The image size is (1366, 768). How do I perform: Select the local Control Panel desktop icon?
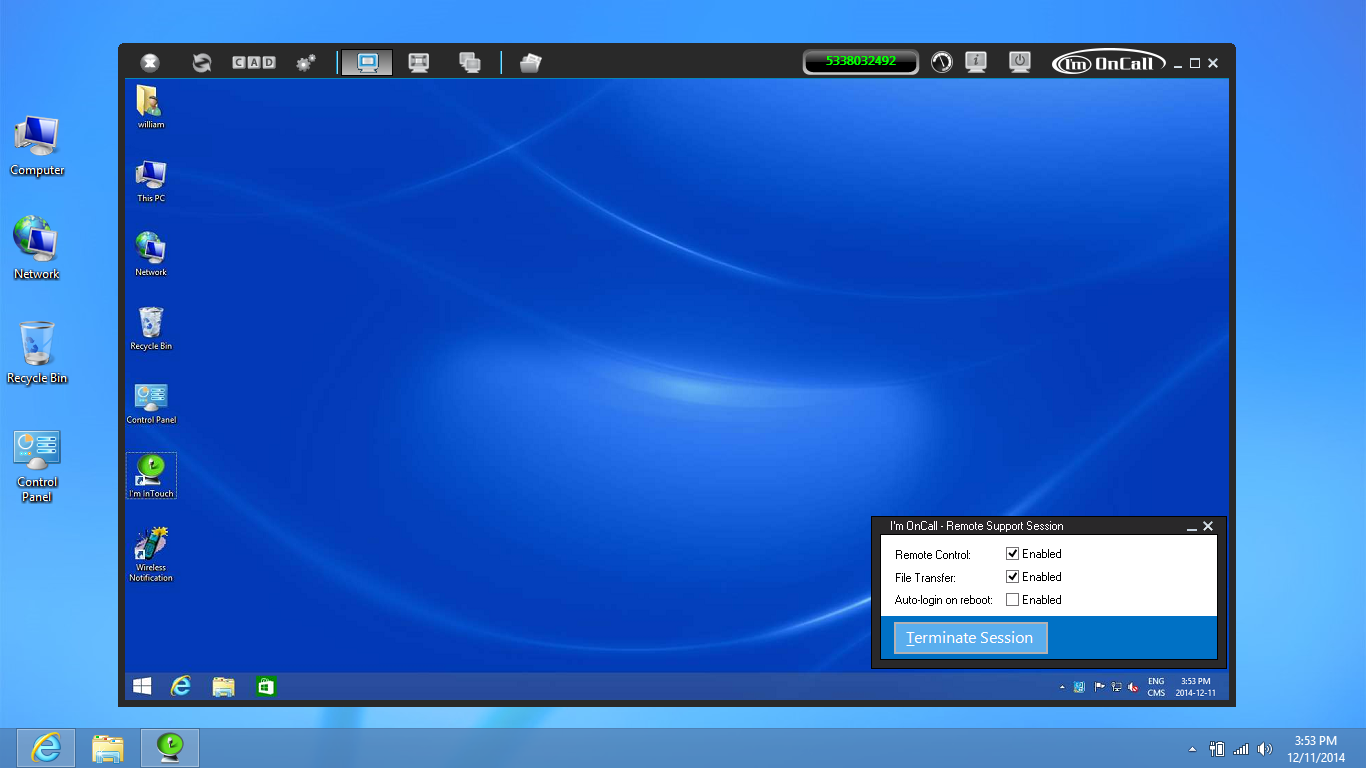tap(37, 466)
